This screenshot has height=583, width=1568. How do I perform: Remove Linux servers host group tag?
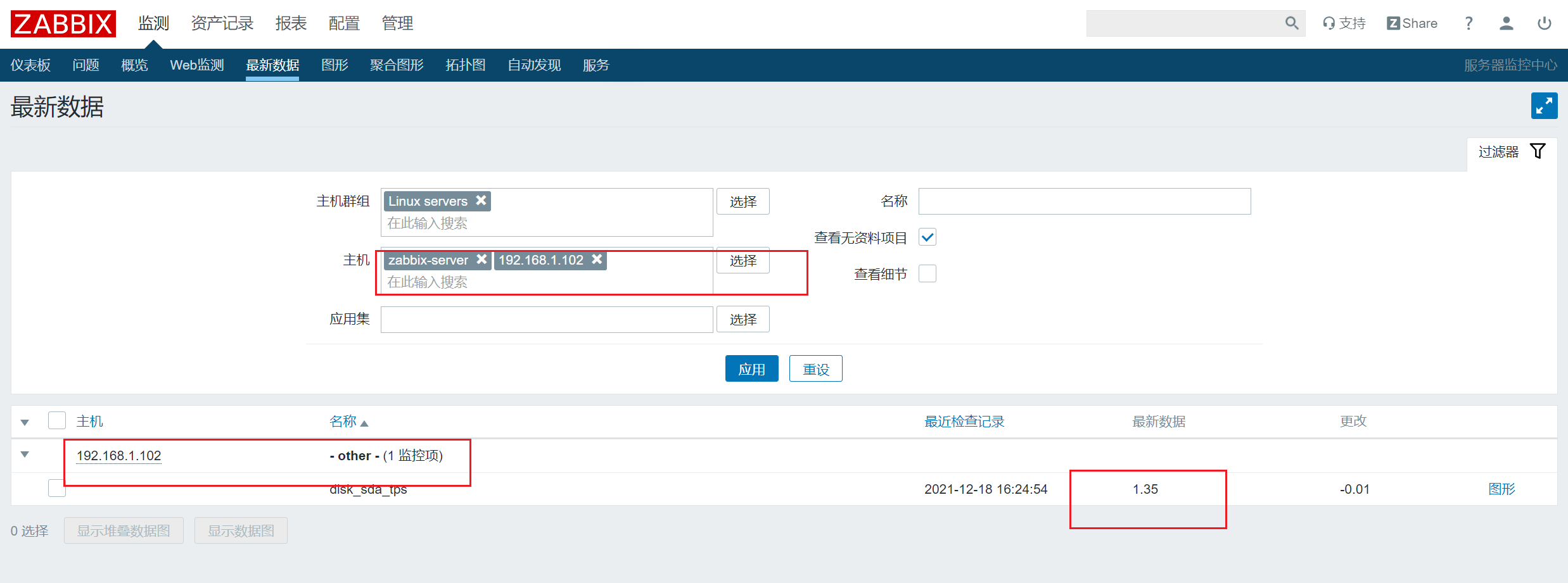(x=481, y=200)
